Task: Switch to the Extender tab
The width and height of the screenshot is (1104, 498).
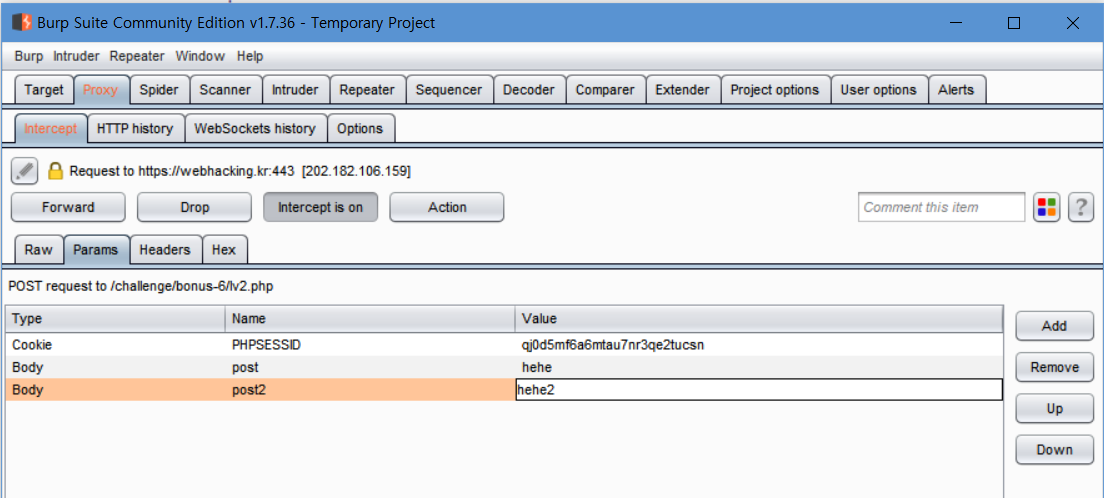Action: (682, 90)
